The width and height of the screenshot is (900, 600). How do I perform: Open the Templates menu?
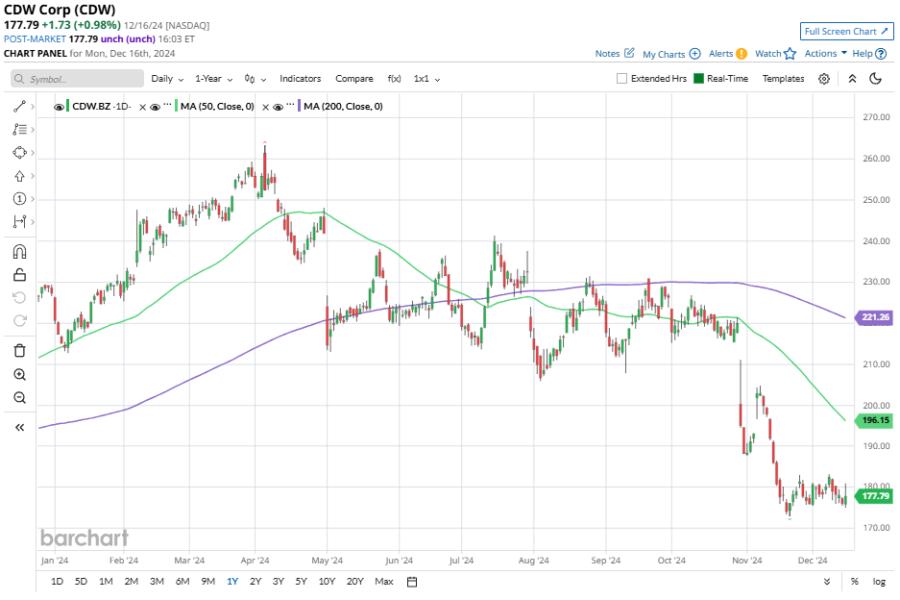pyautogui.click(x=783, y=79)
